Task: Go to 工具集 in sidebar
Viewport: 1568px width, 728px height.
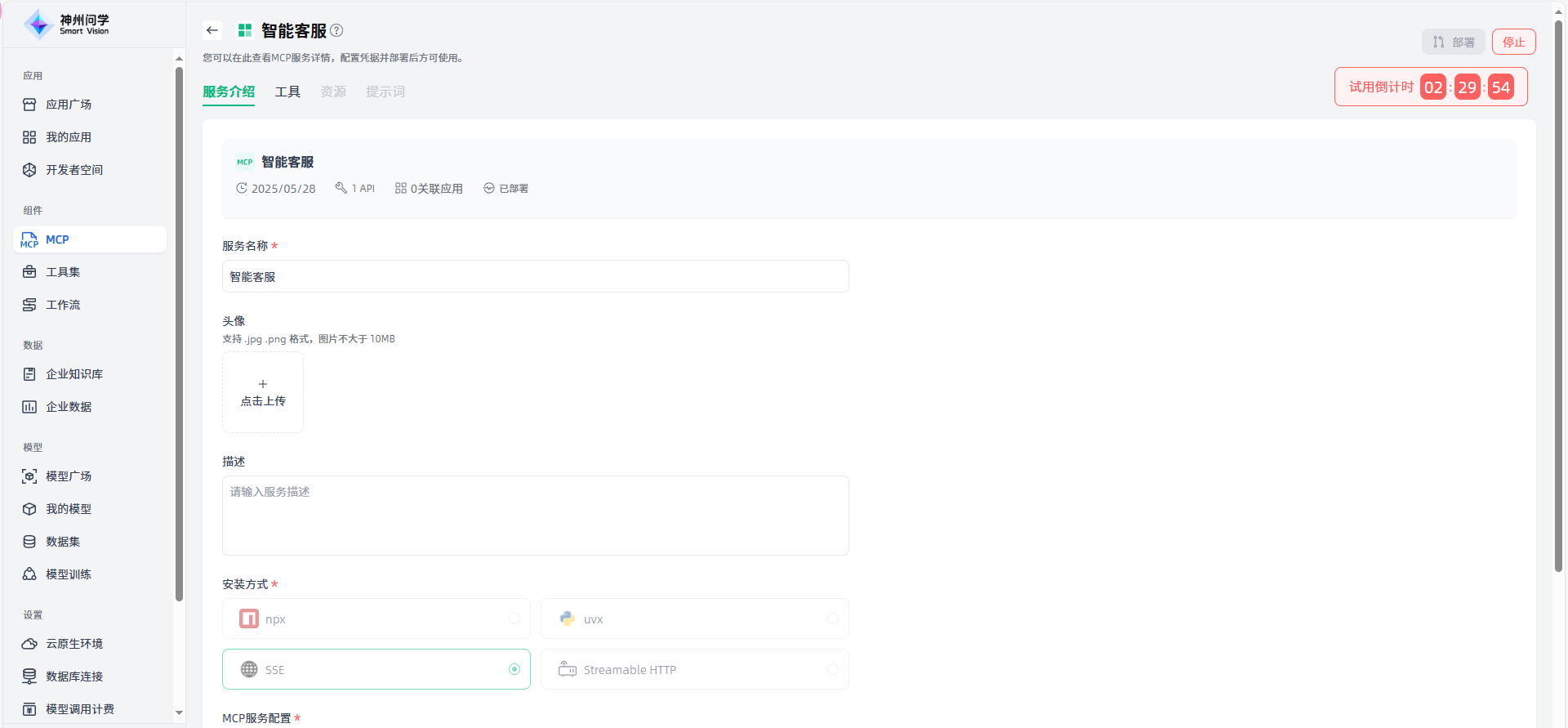Action: coord(63,272)
